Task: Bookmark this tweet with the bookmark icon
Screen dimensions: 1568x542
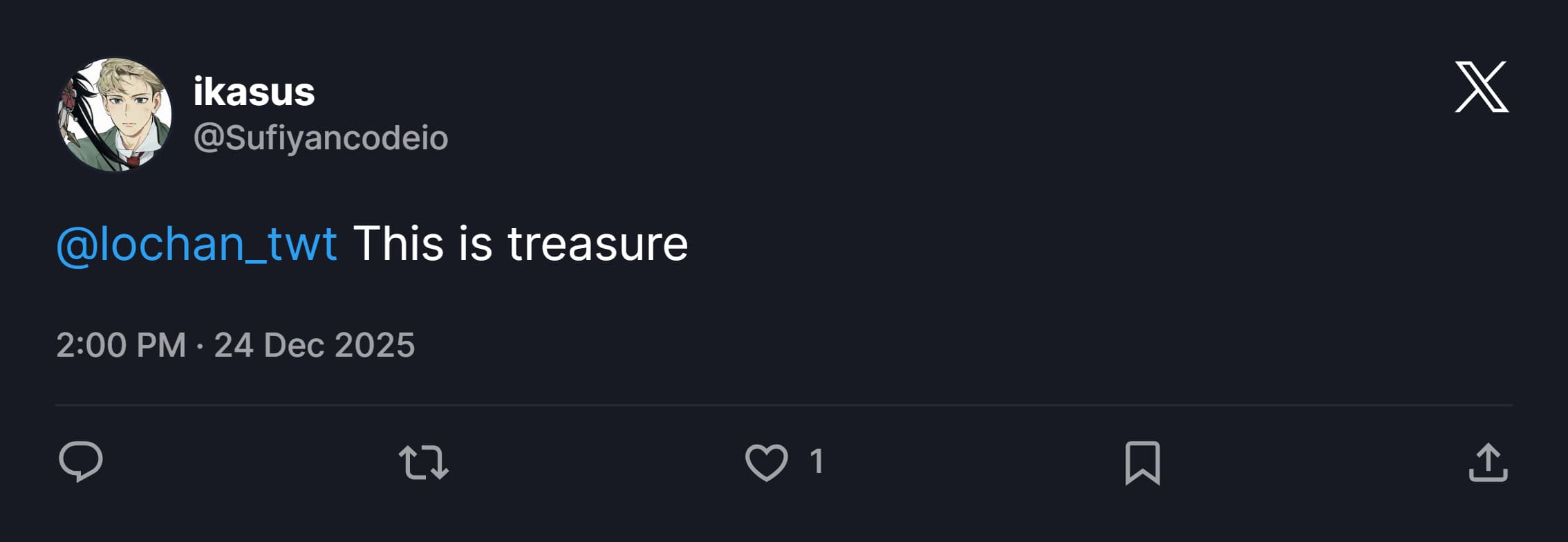Action: pos(1143,463)
